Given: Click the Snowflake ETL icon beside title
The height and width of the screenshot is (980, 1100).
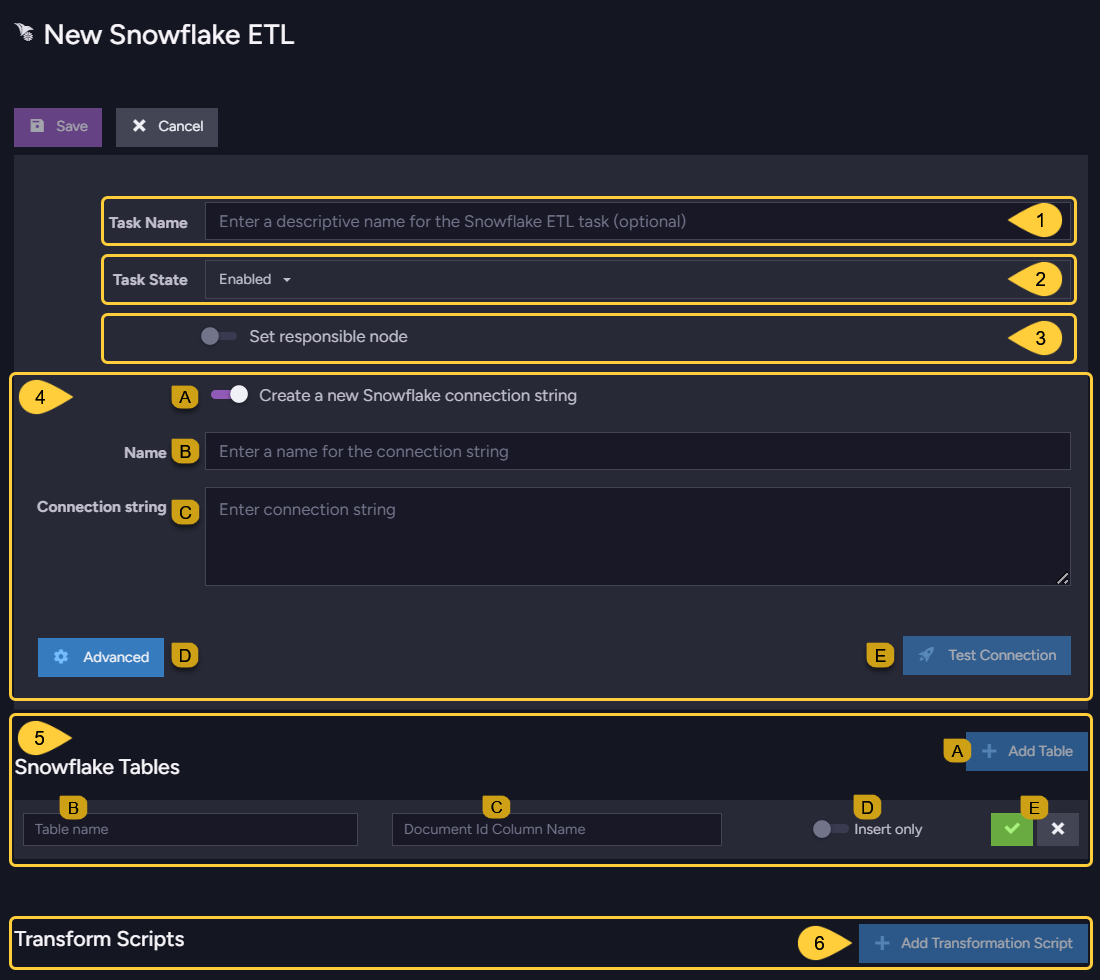Looking at the screenshot, I should tap(25, 32).
